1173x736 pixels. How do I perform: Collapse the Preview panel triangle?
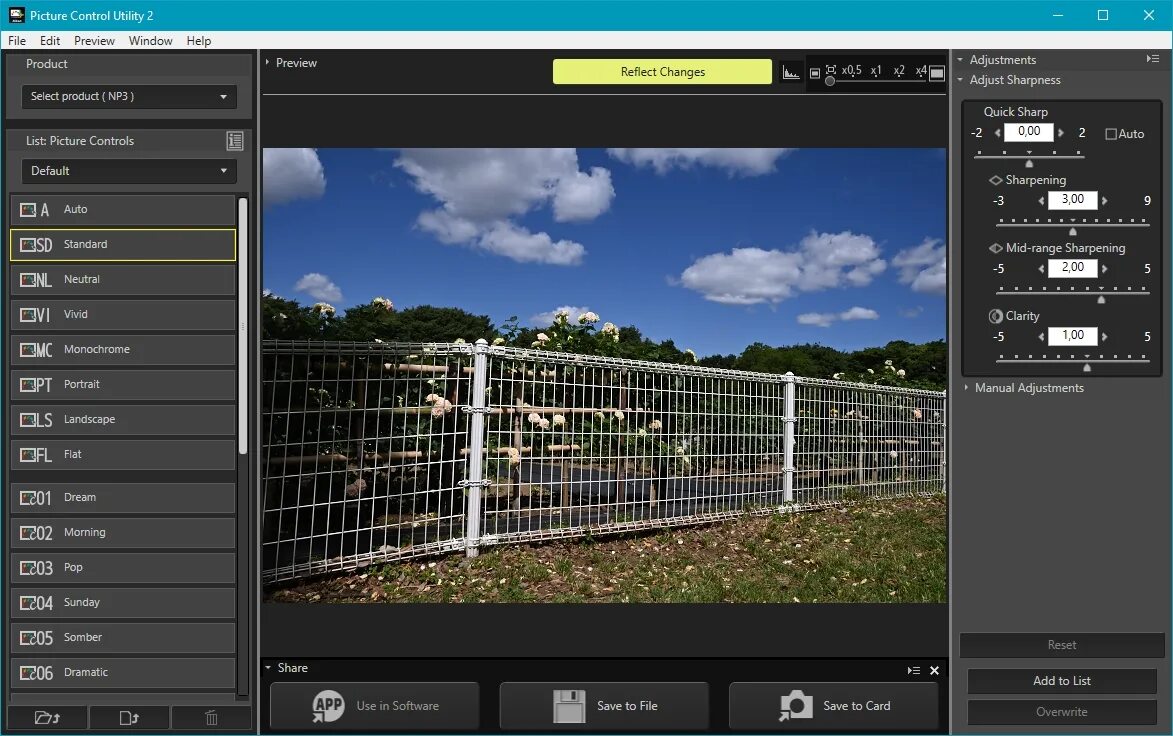267,63
